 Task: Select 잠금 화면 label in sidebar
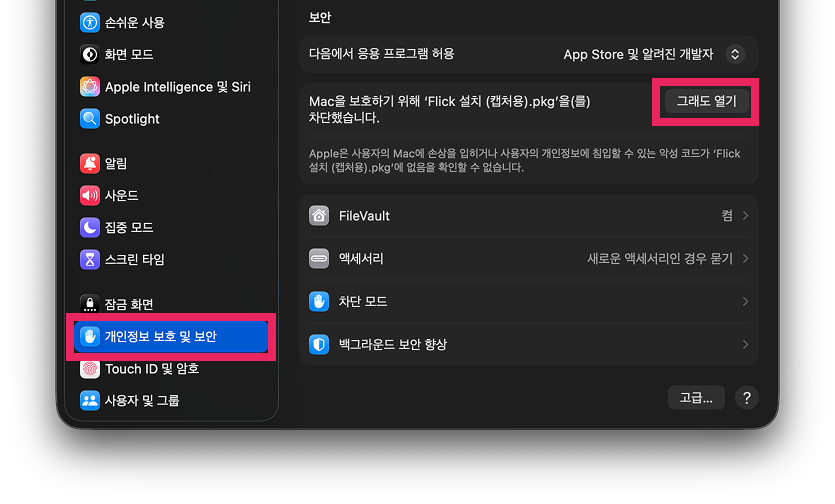pyautogui.click(x=129, y=304)
